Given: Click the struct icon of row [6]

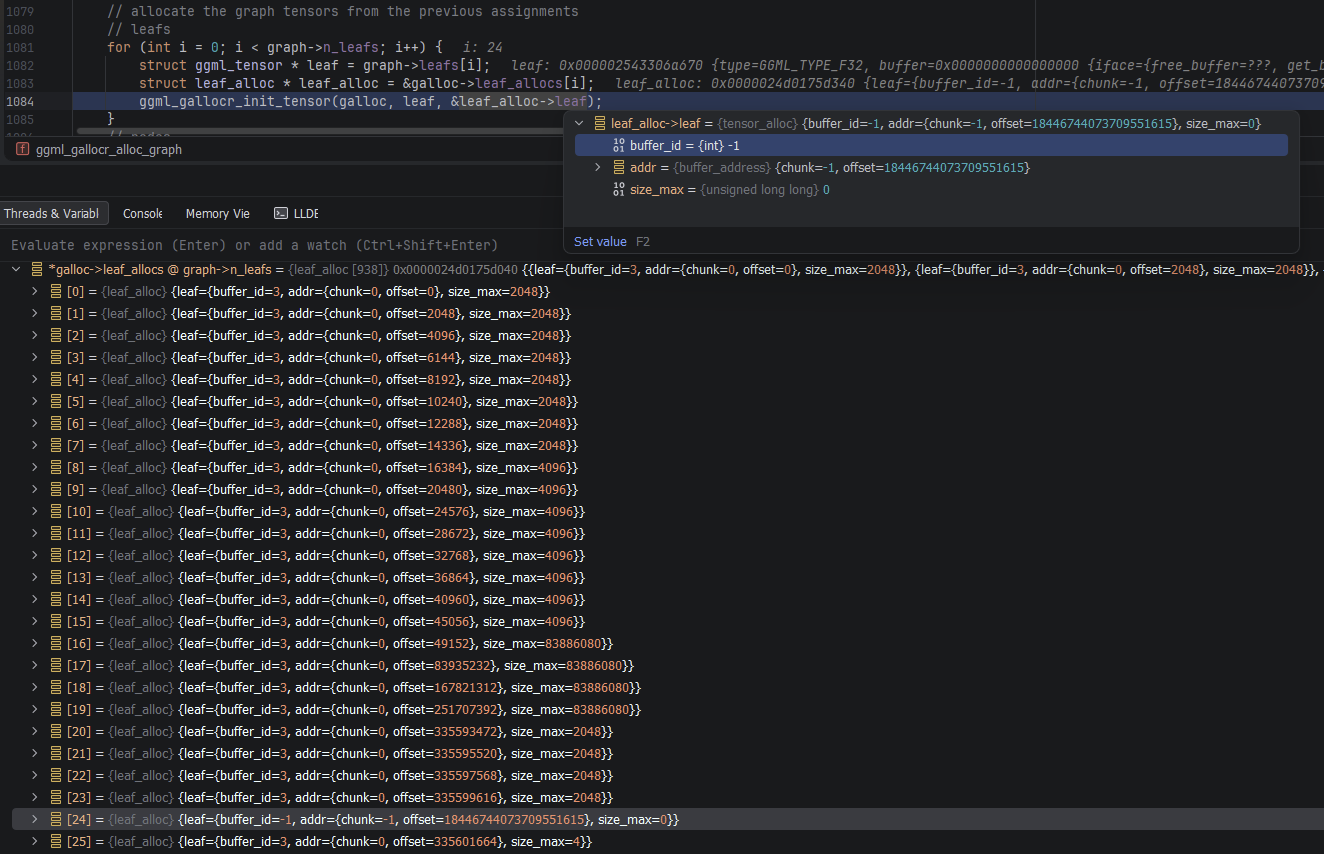Looking at the screenshot, I should (x=56, y=423).
